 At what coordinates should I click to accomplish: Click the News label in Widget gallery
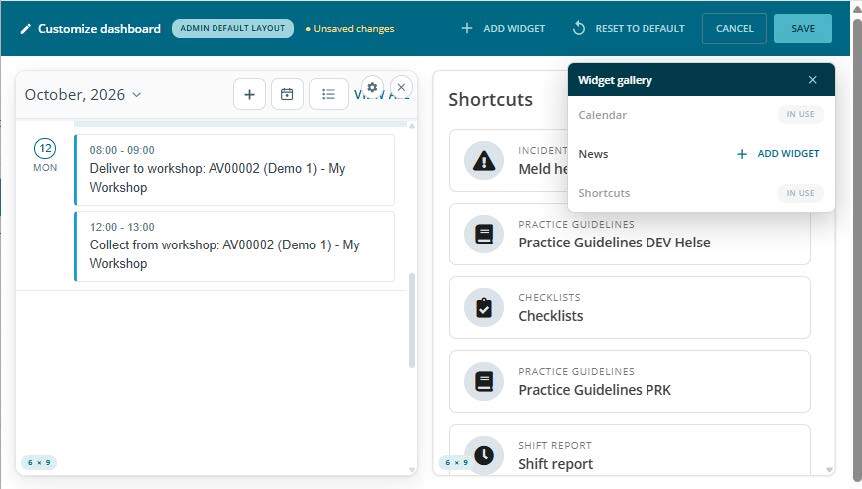pos(593,154)
